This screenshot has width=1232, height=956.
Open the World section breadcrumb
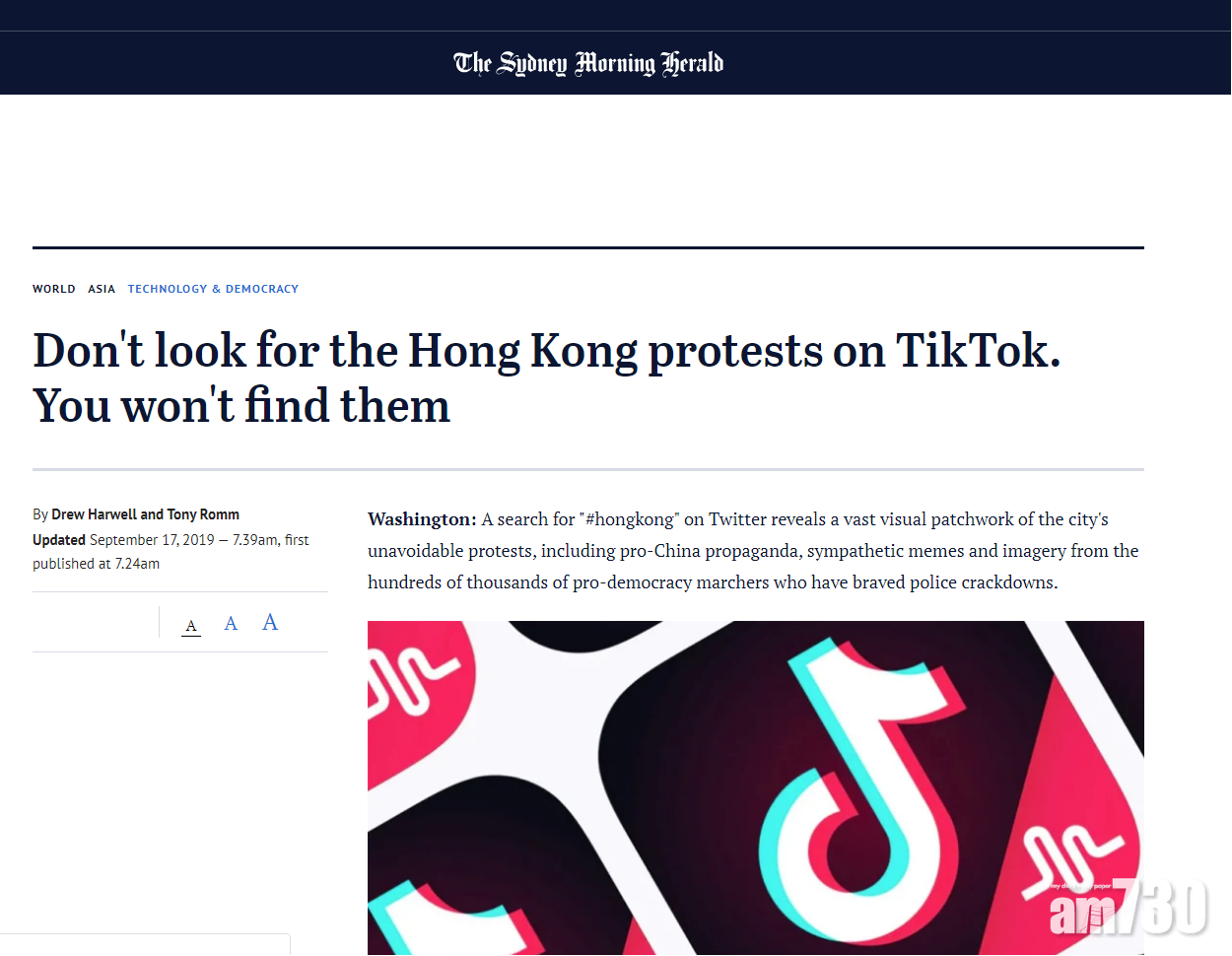pos(53,289)
